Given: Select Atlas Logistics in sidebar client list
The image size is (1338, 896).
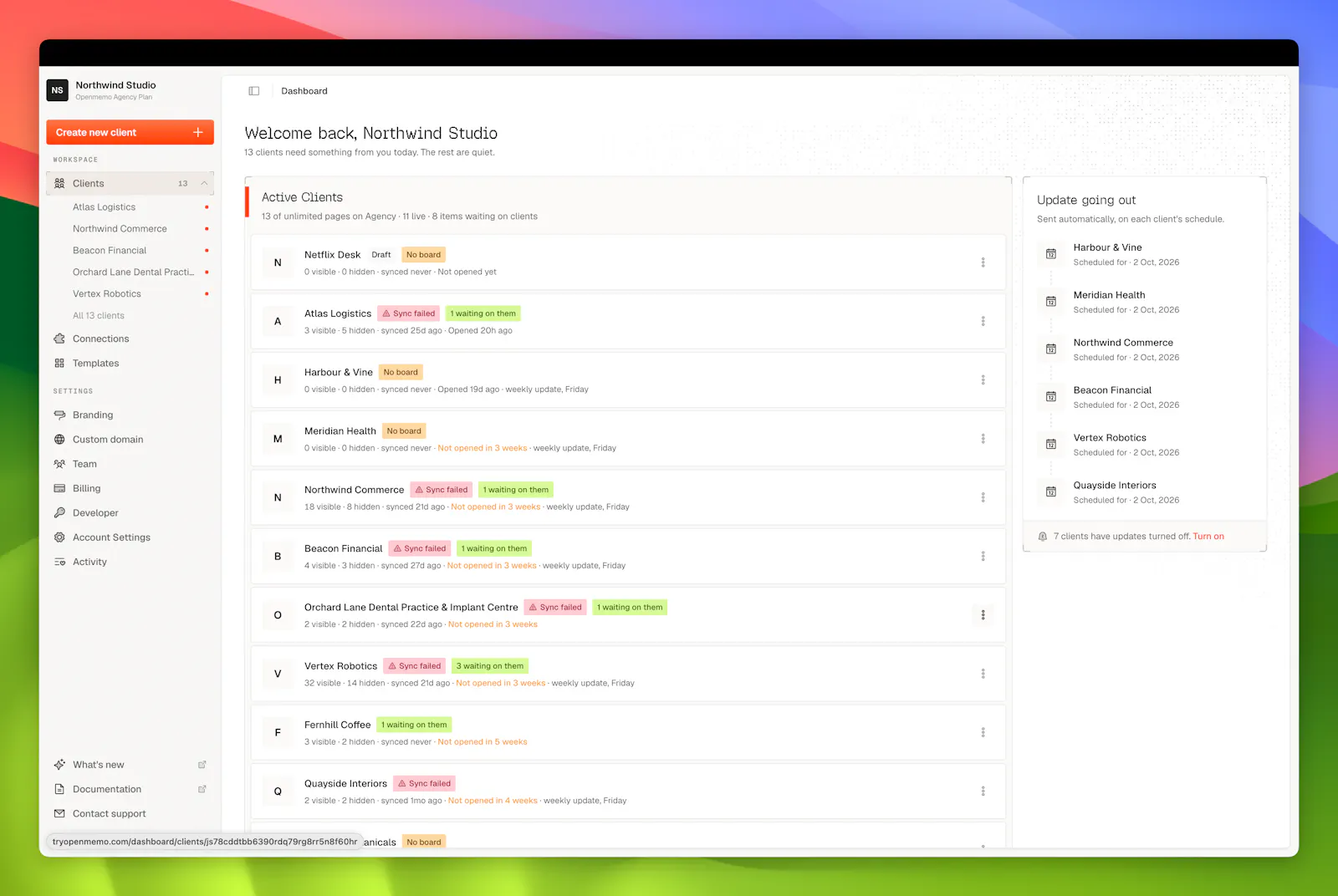Looking at the screenshot, I should [x=104, y=207].
